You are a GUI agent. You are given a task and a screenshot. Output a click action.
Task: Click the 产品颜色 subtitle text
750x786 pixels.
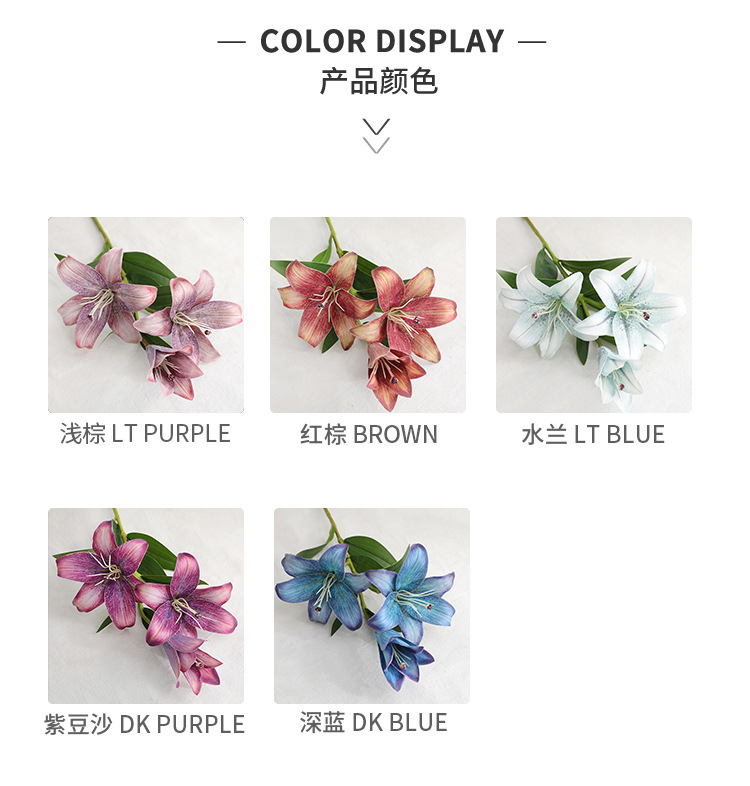click(379, 81)
